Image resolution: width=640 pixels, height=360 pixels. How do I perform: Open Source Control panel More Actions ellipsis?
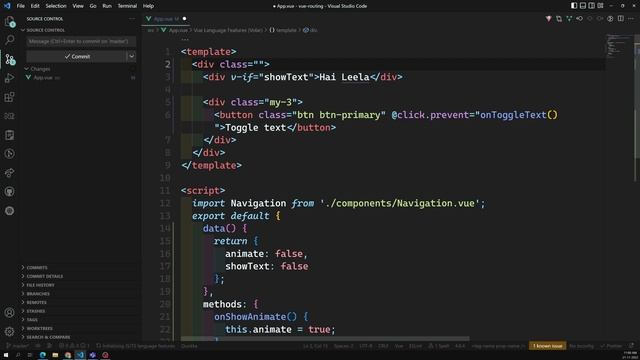pos(131,19)
